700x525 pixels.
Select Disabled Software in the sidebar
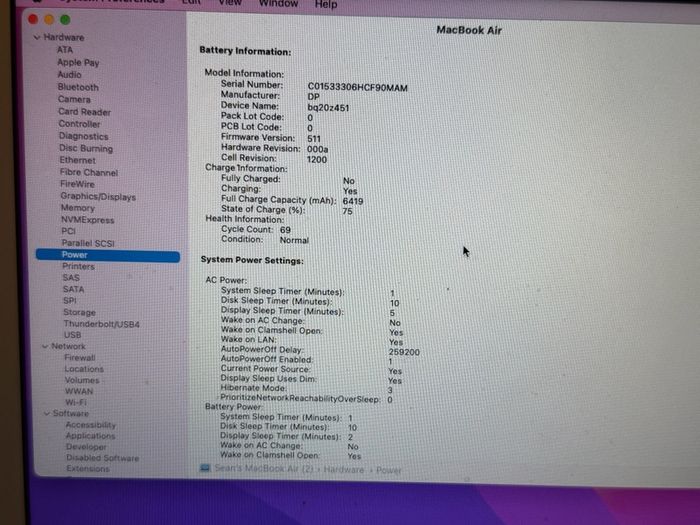(103, 458)
